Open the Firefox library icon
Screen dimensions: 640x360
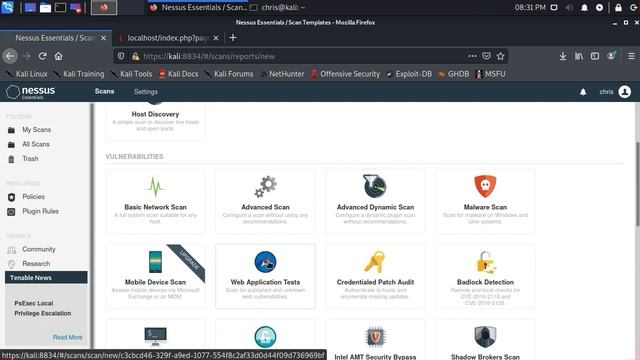pyautogui.click(x=579, y=56)
